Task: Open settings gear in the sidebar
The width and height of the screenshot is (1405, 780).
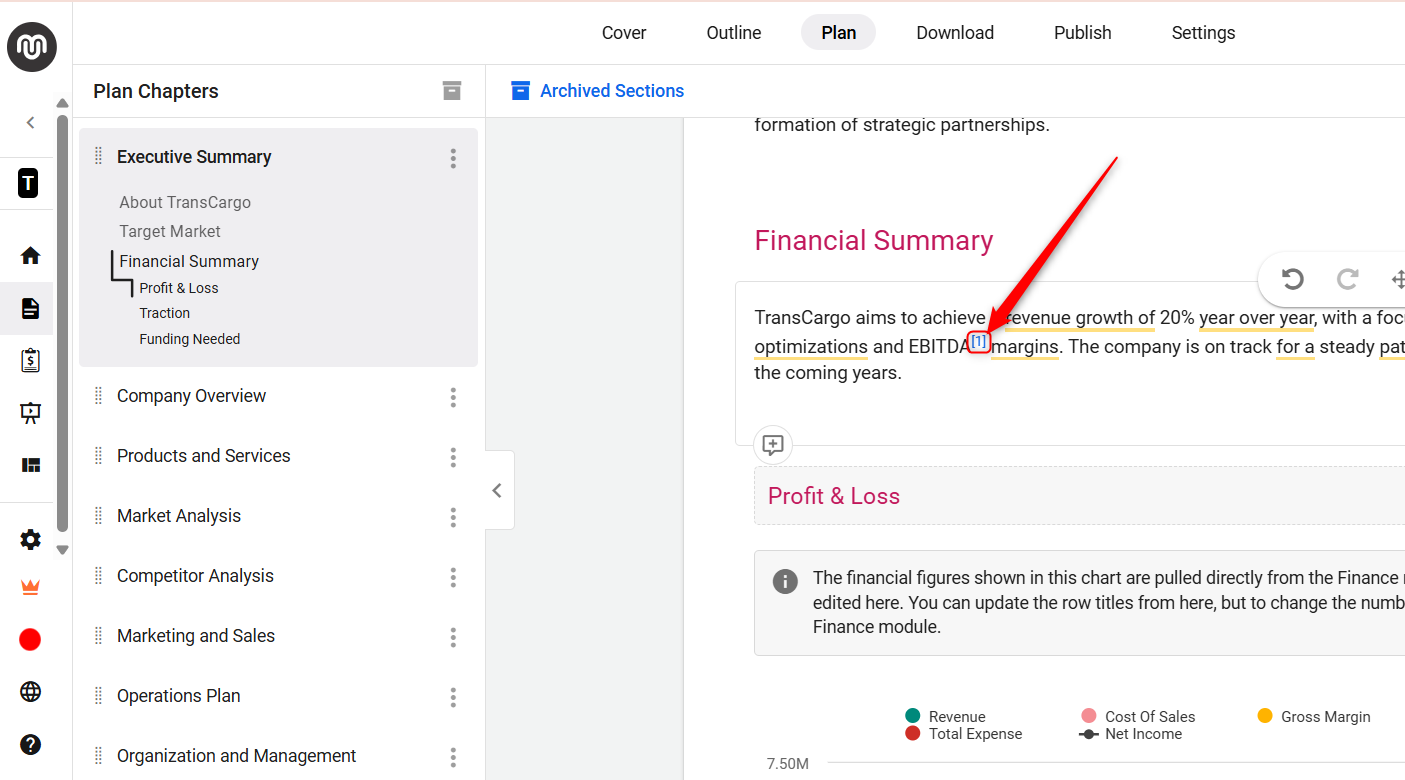Action: pos(30,540)
